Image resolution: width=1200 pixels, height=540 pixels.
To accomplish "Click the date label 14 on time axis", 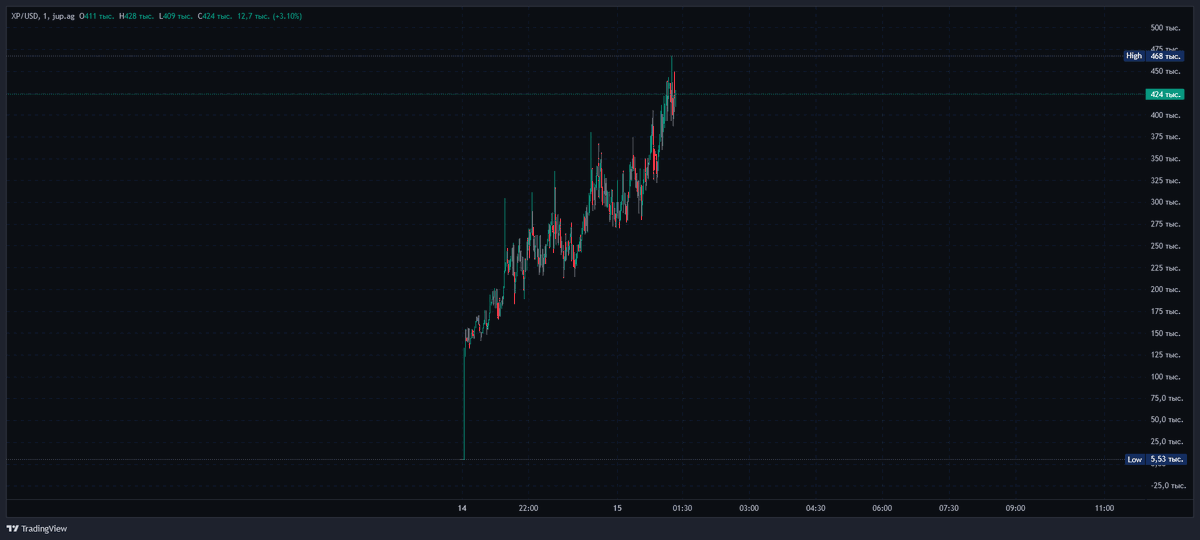I will [462, 509].
